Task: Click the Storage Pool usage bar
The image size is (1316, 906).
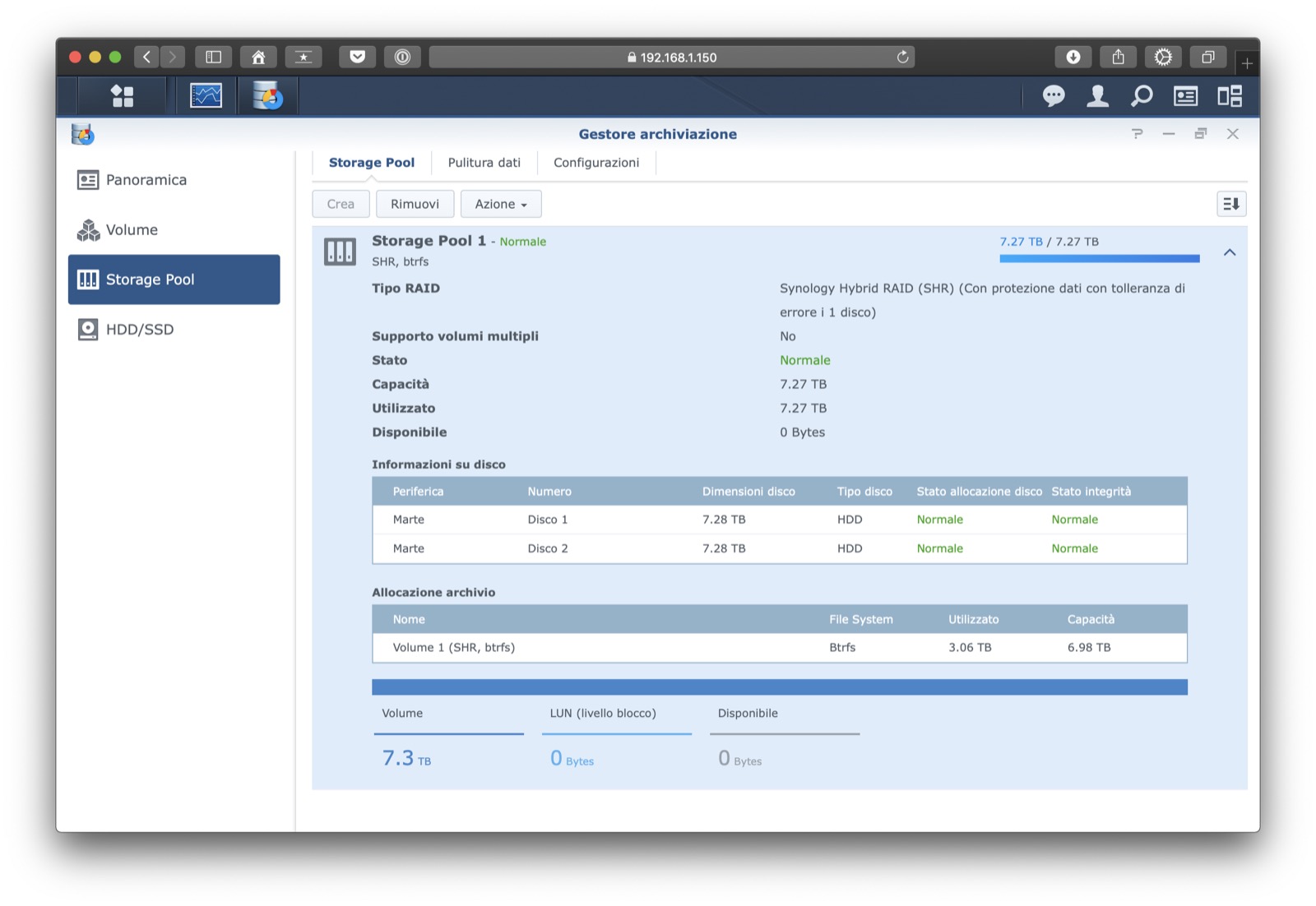Action: click(1099, 259)
